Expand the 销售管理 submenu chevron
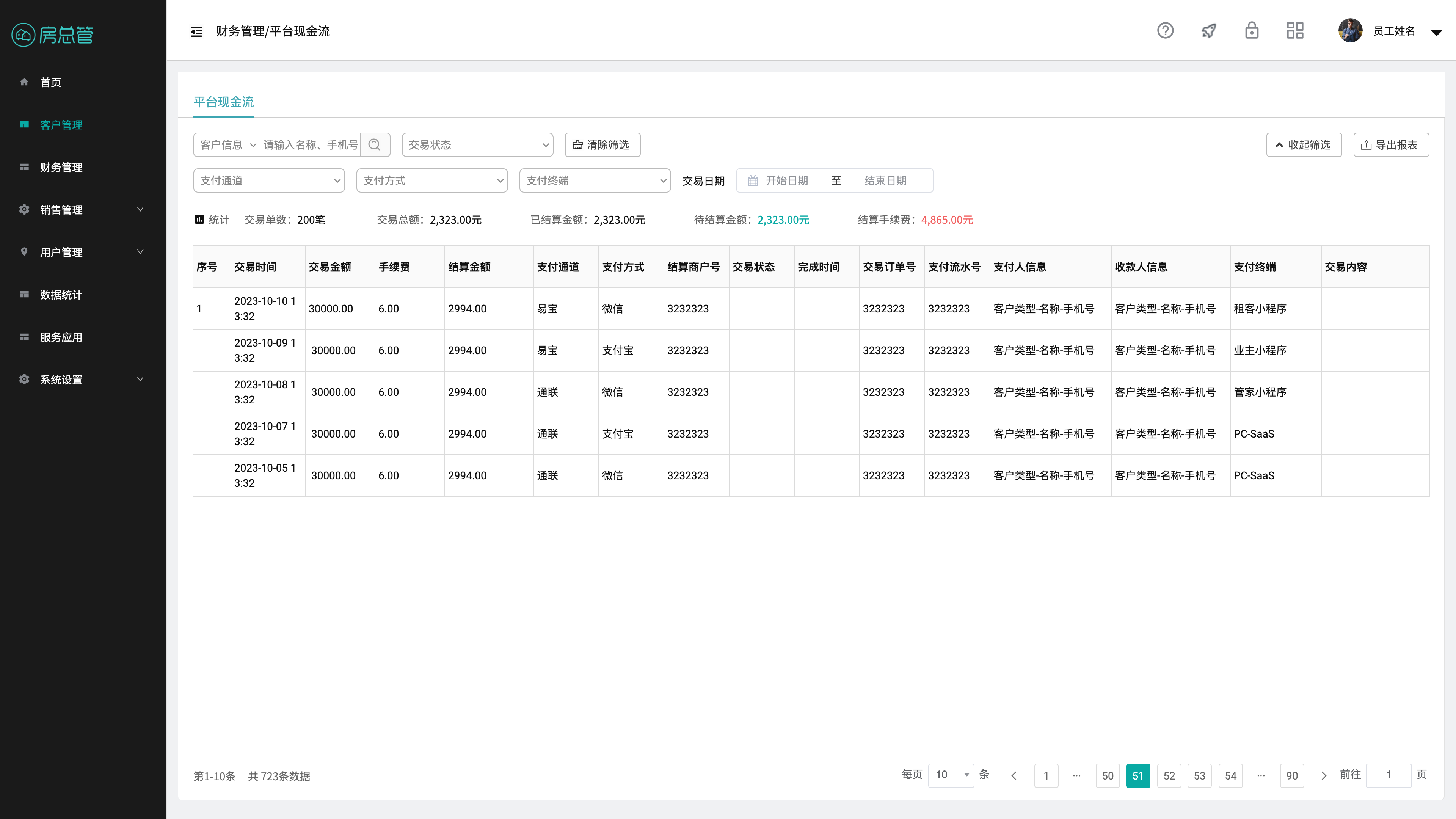 pos(140,209)
